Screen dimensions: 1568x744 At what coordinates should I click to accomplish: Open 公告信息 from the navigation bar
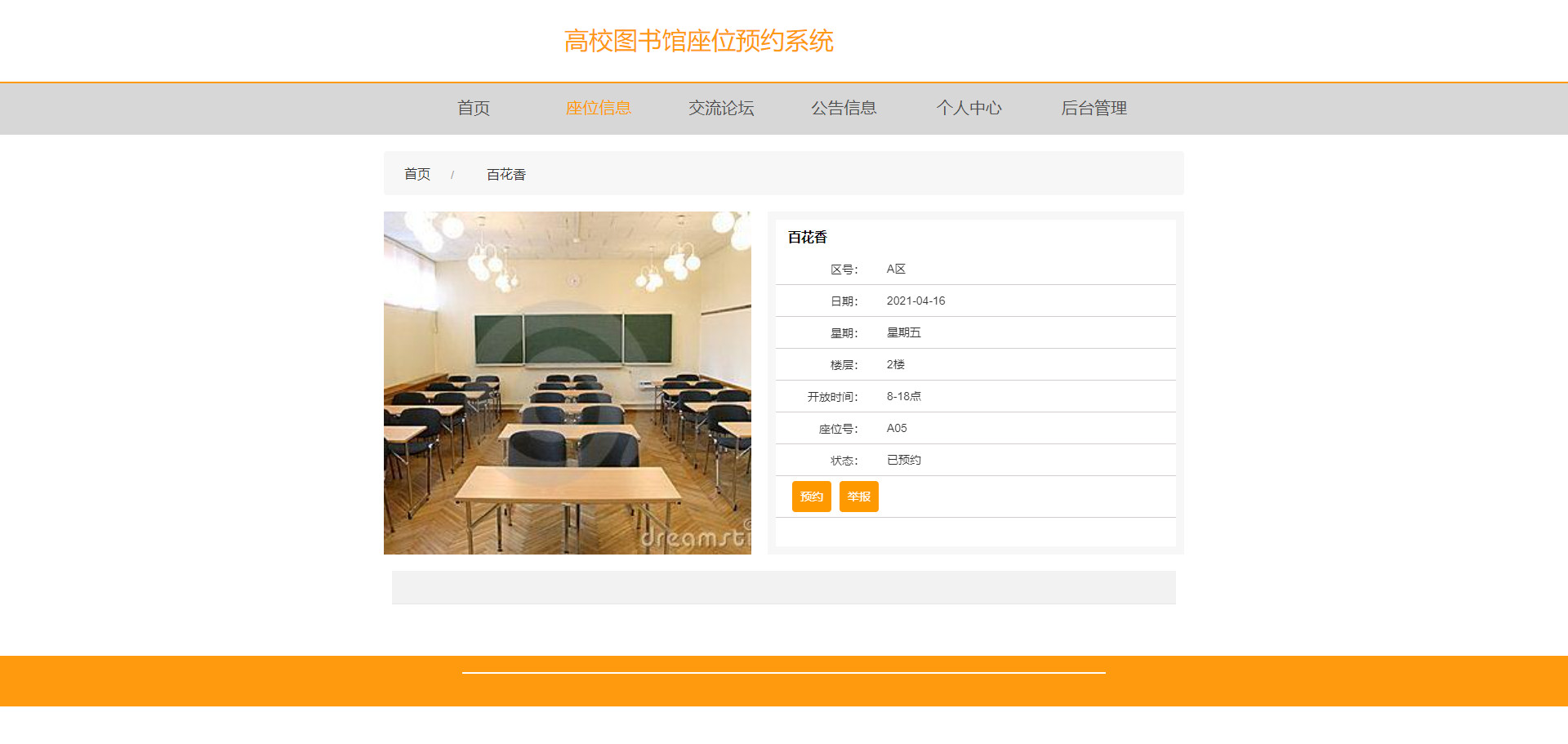[x=844, y=108]
